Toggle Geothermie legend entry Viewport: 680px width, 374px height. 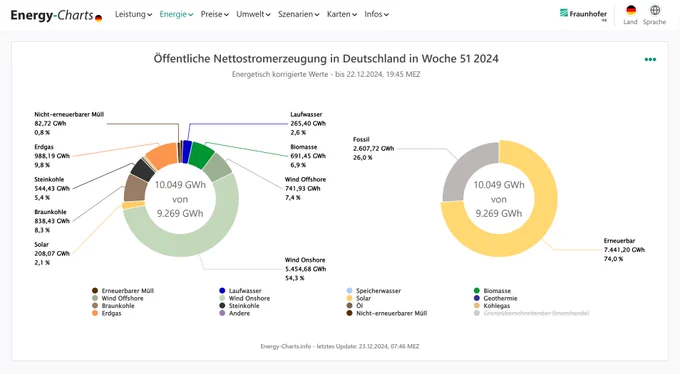pyautogui.click(x=496, y=298)
